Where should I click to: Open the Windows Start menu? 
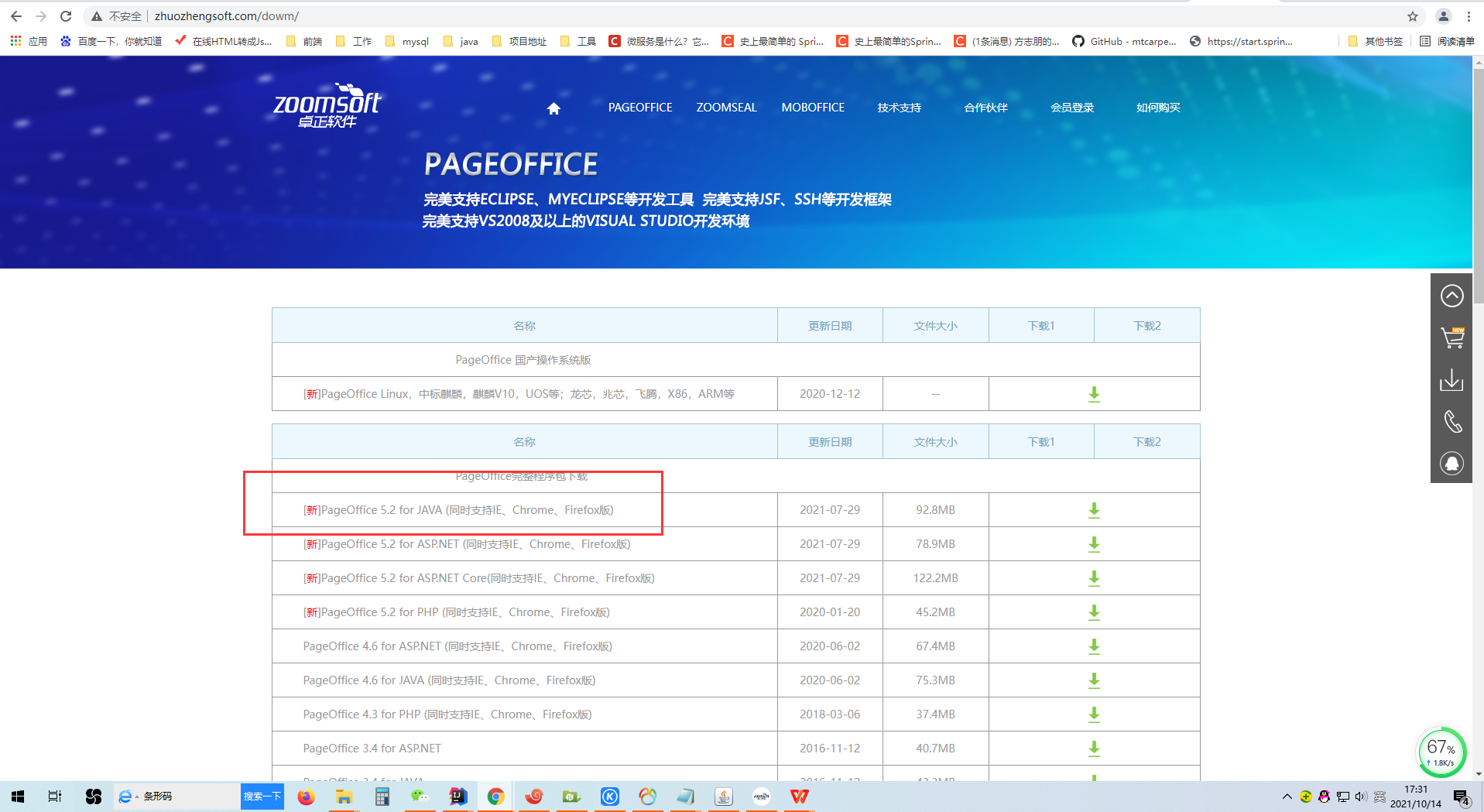click(18, 797)
